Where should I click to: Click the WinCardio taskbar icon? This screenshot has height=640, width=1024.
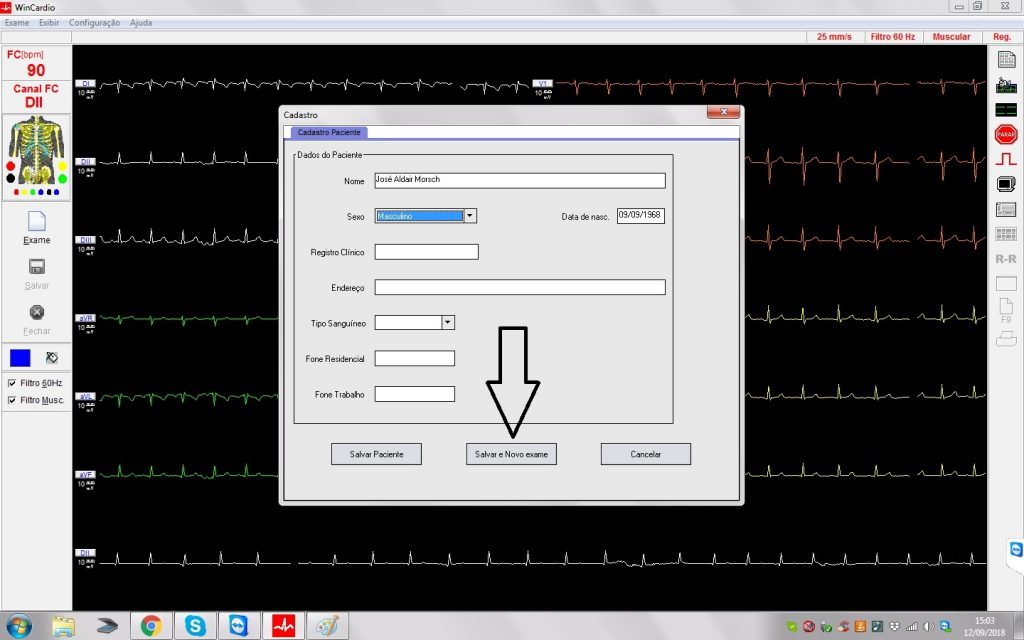(x=283, y=626)
